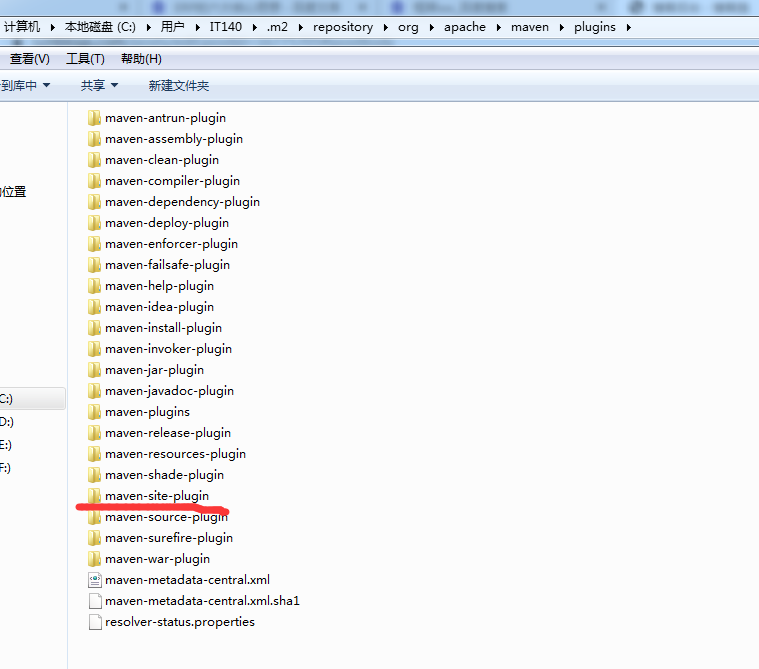Select the maven-compiler-plugin folder icon
759x669 pixels.
pos(94,181)
